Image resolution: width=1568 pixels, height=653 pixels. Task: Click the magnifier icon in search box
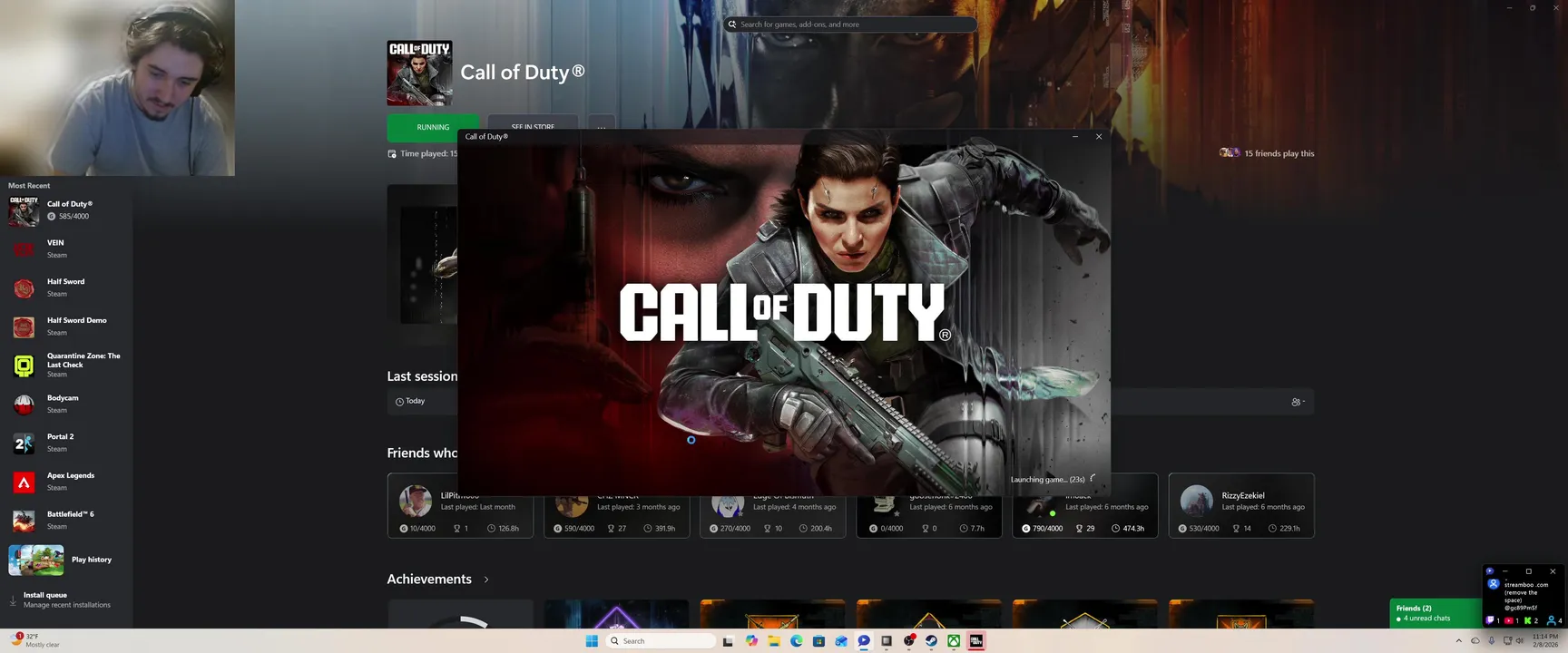732,24
